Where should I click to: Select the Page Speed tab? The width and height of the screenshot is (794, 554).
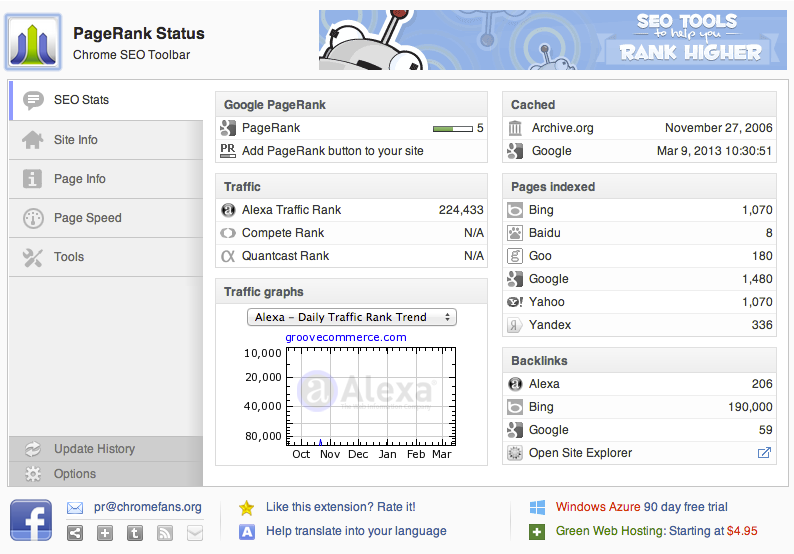click(106, 218)
